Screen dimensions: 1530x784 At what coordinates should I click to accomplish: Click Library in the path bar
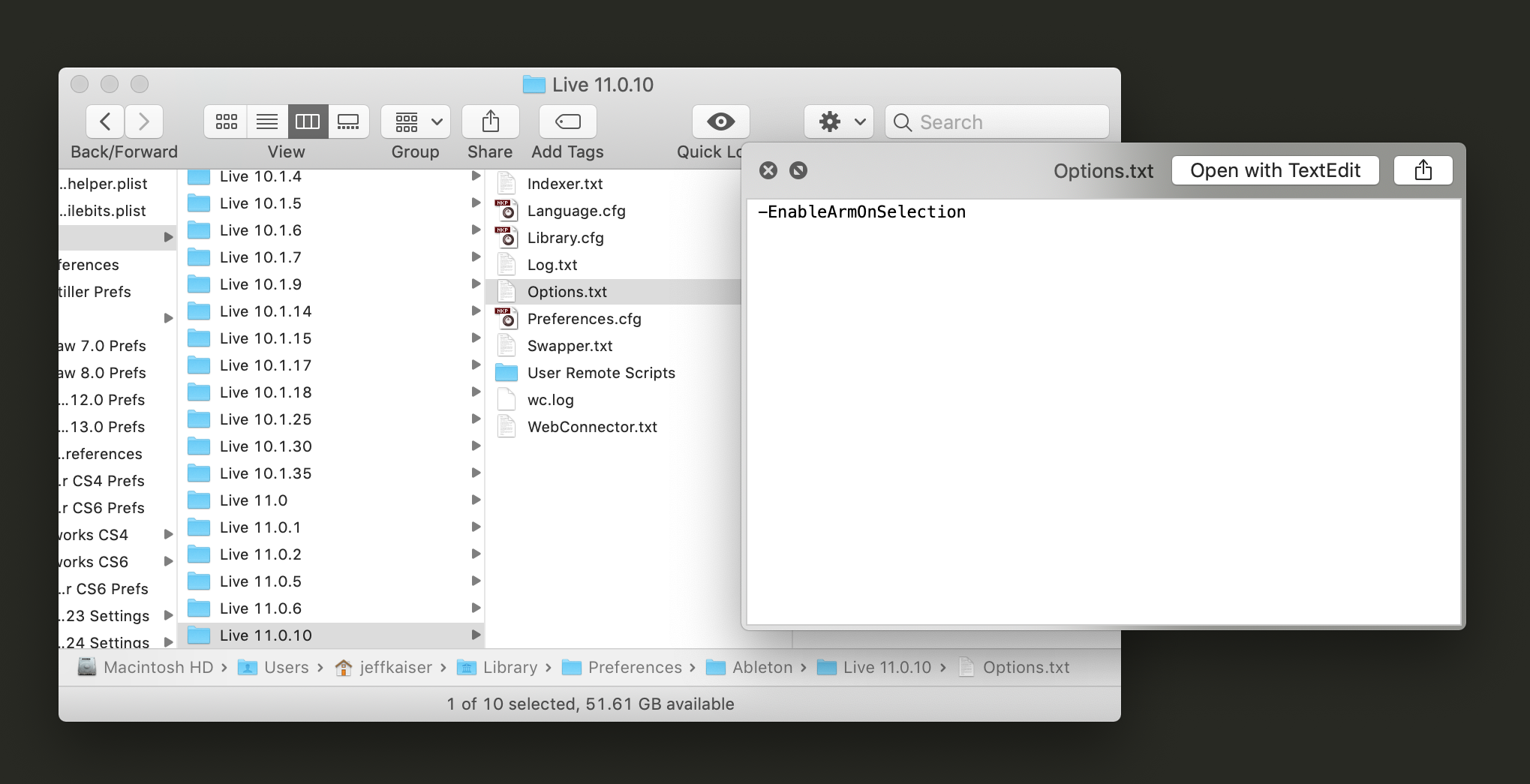pyautogui.click(x=497, y=667)
